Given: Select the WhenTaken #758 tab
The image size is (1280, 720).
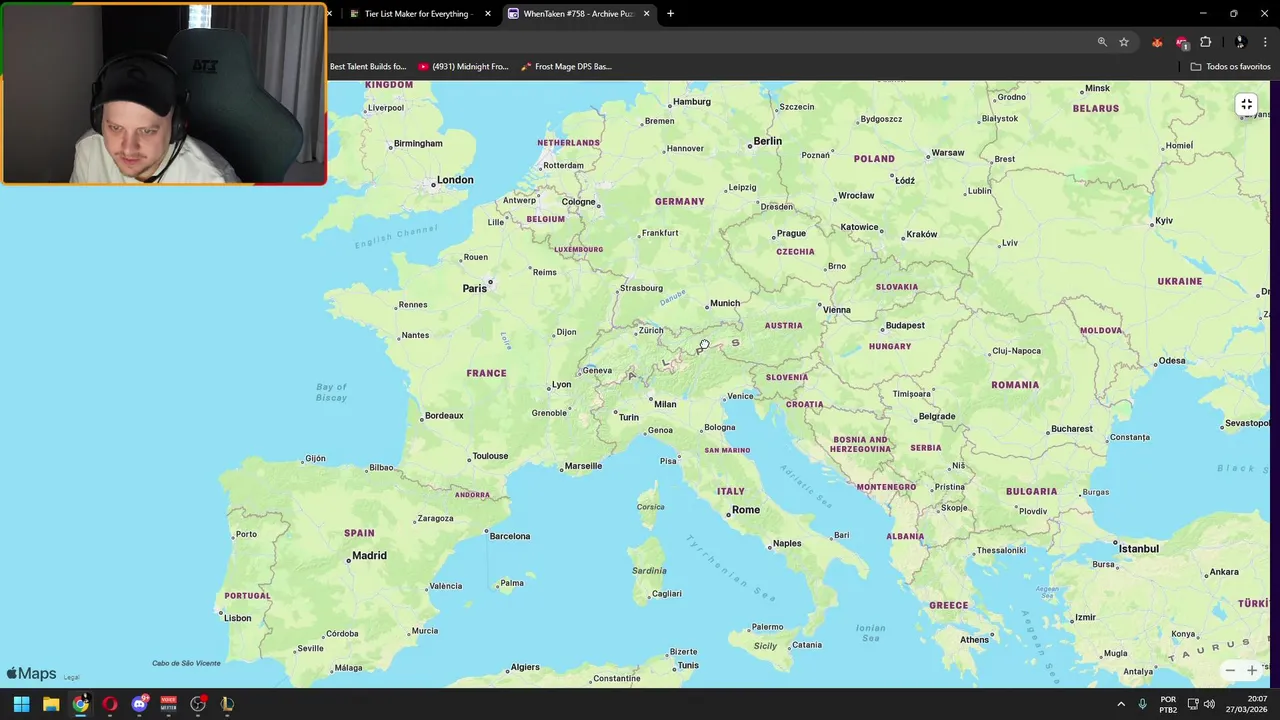Looking at the screenshot, I should [578, 14].
